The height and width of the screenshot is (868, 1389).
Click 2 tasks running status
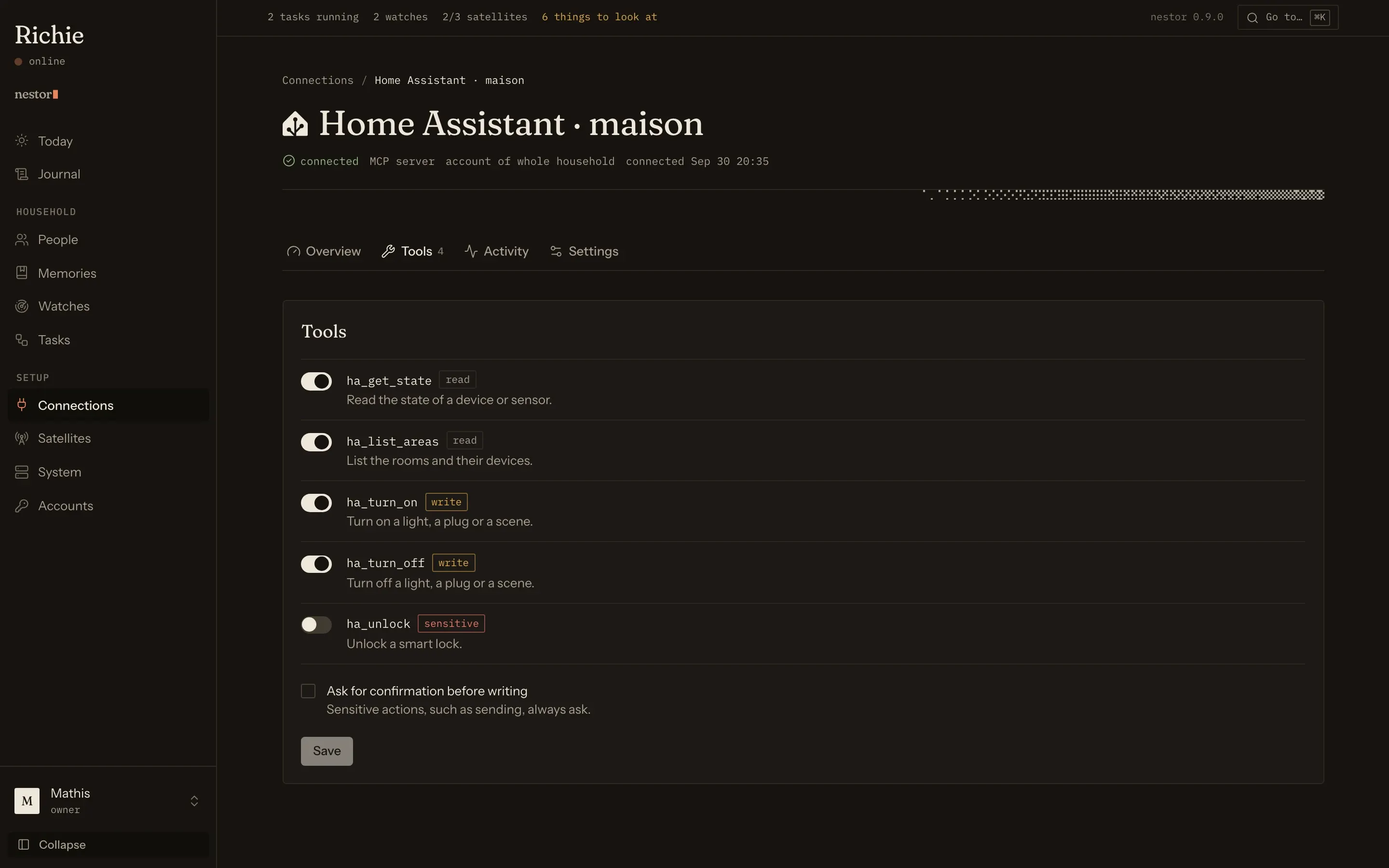coord(313,17)
